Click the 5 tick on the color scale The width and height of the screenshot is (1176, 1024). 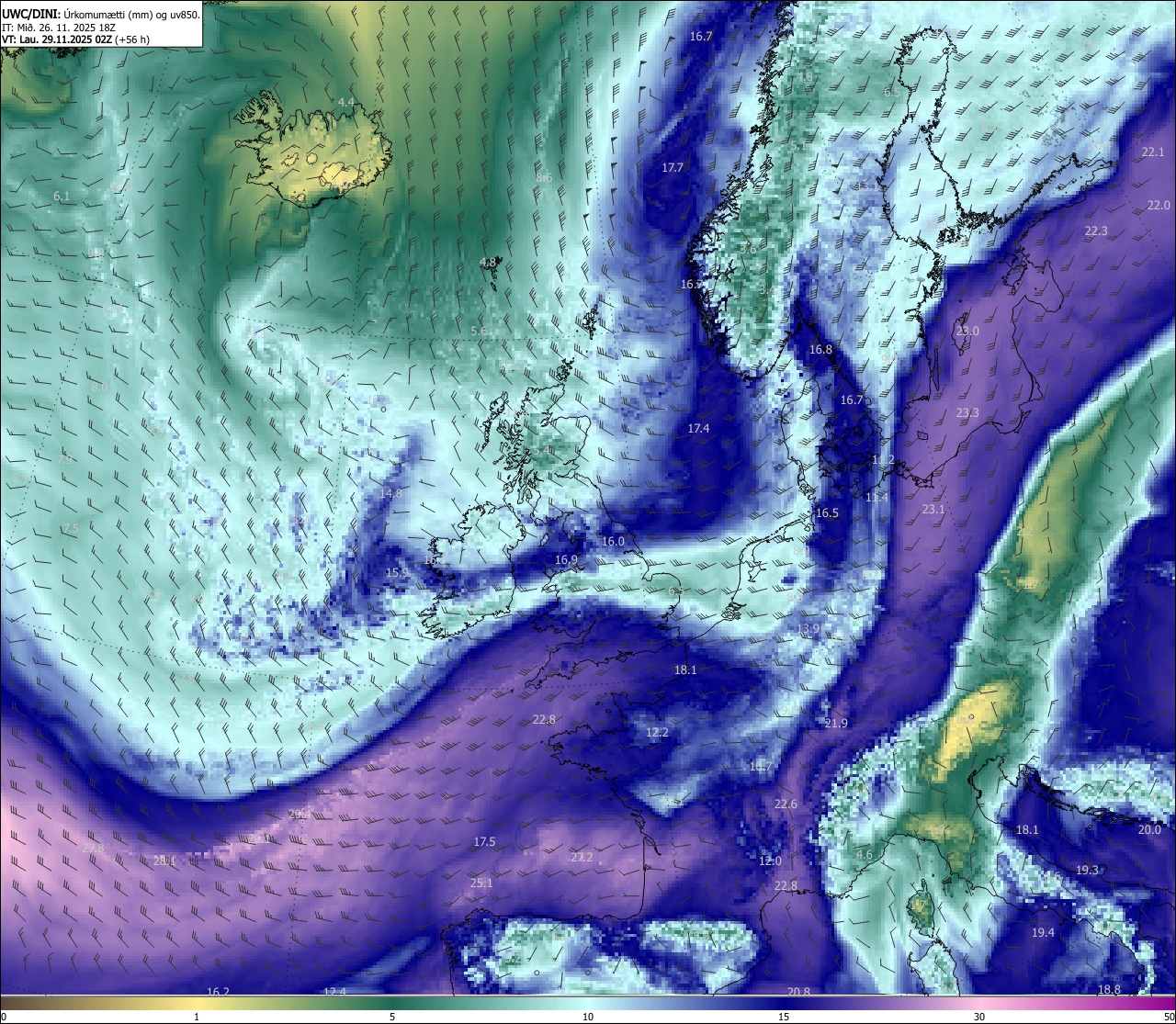[392, 1017]
